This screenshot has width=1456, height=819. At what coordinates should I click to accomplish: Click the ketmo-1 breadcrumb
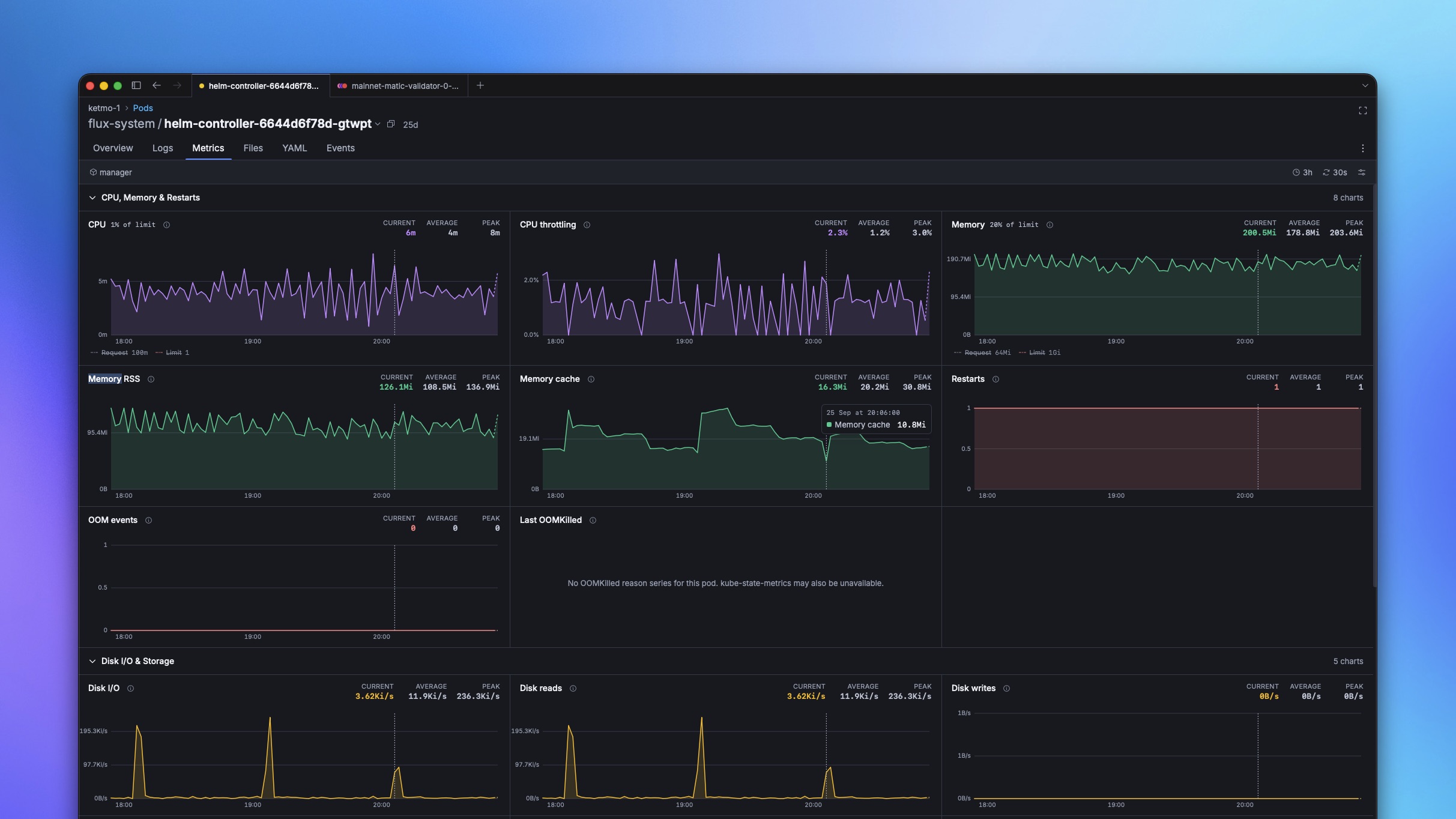click(104, 108)
